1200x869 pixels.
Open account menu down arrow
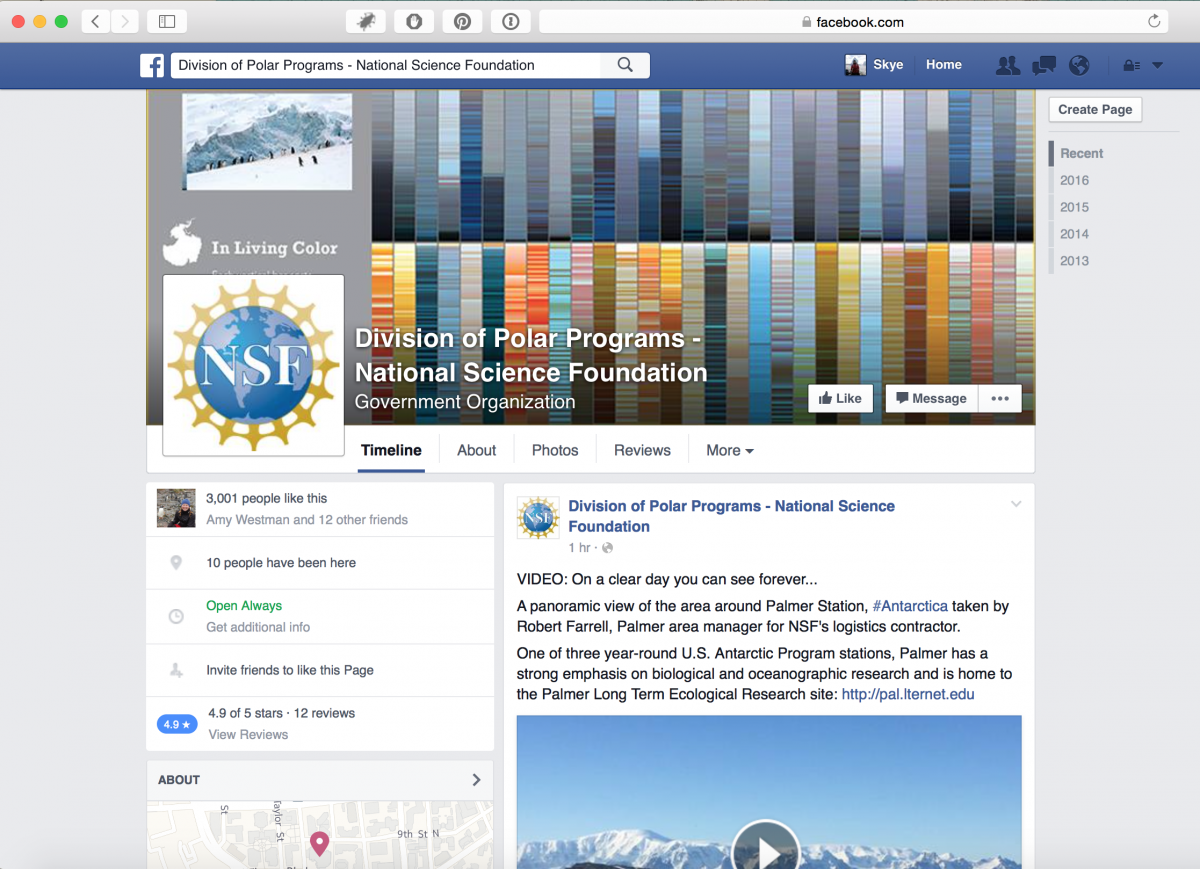coord(1157,65)
